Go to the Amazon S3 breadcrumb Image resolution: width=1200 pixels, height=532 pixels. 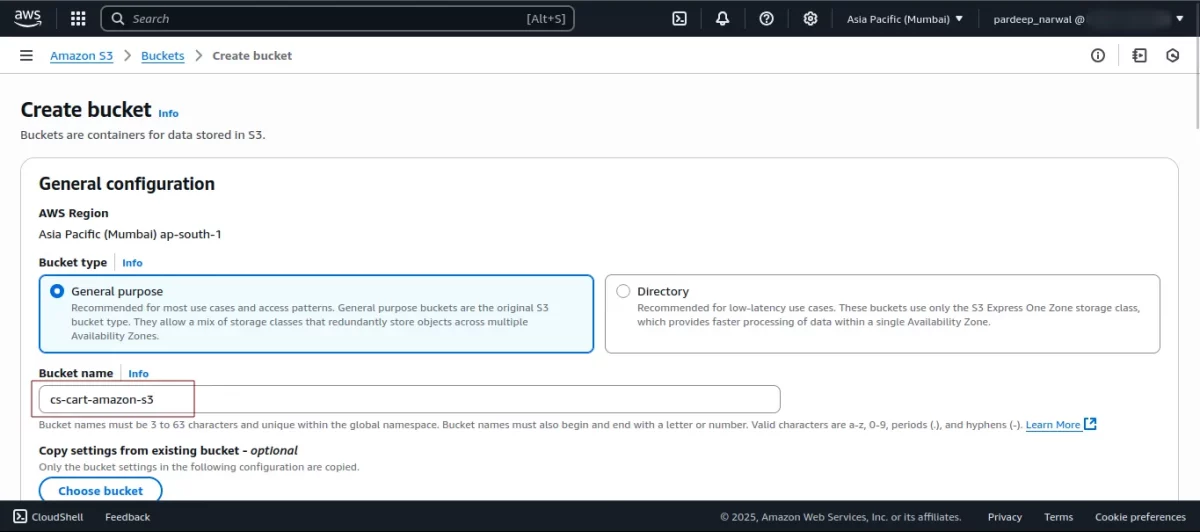click(82, 56)
